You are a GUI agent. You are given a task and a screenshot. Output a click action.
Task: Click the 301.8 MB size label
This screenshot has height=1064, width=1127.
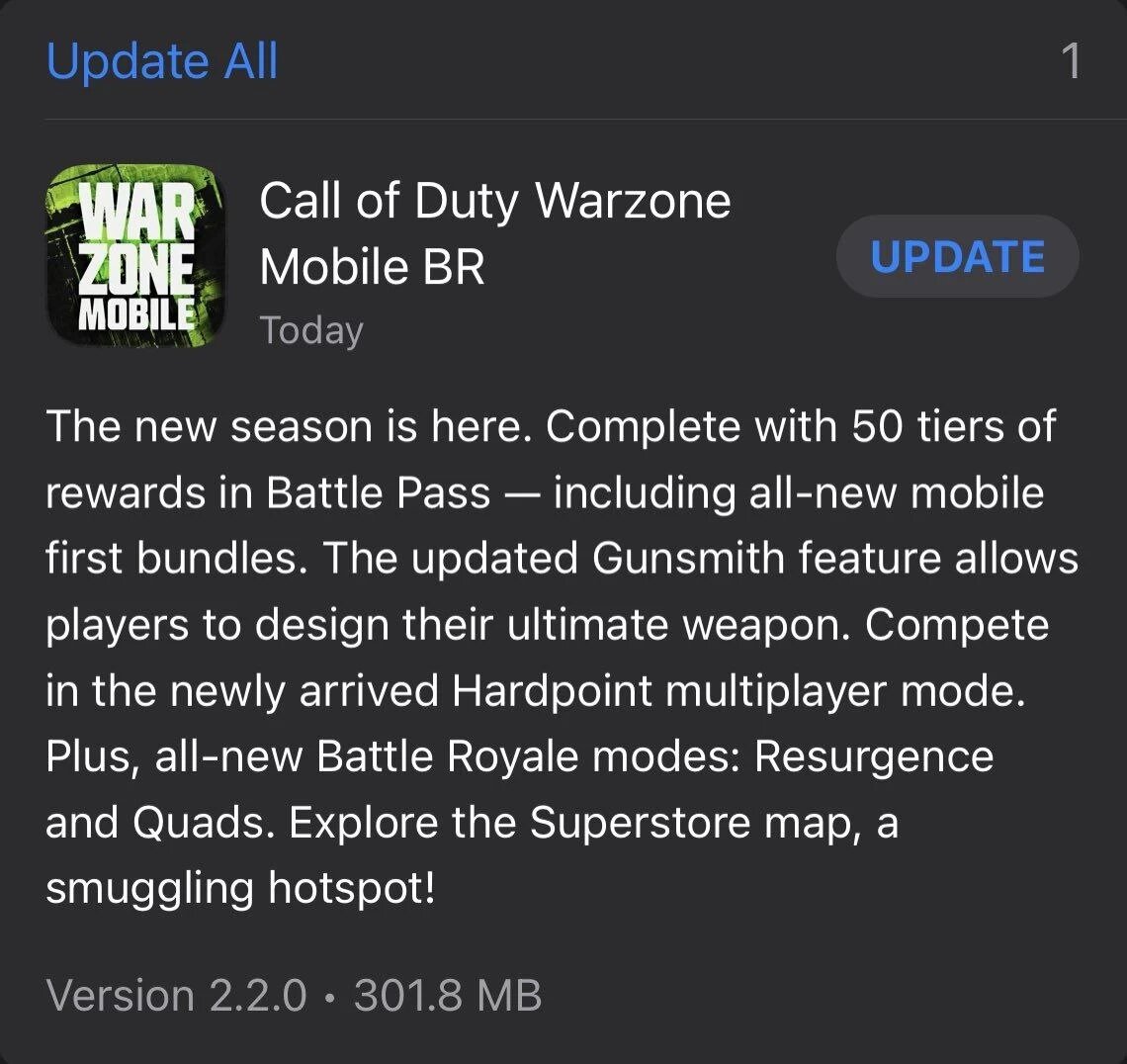click(x=447, y=995)
